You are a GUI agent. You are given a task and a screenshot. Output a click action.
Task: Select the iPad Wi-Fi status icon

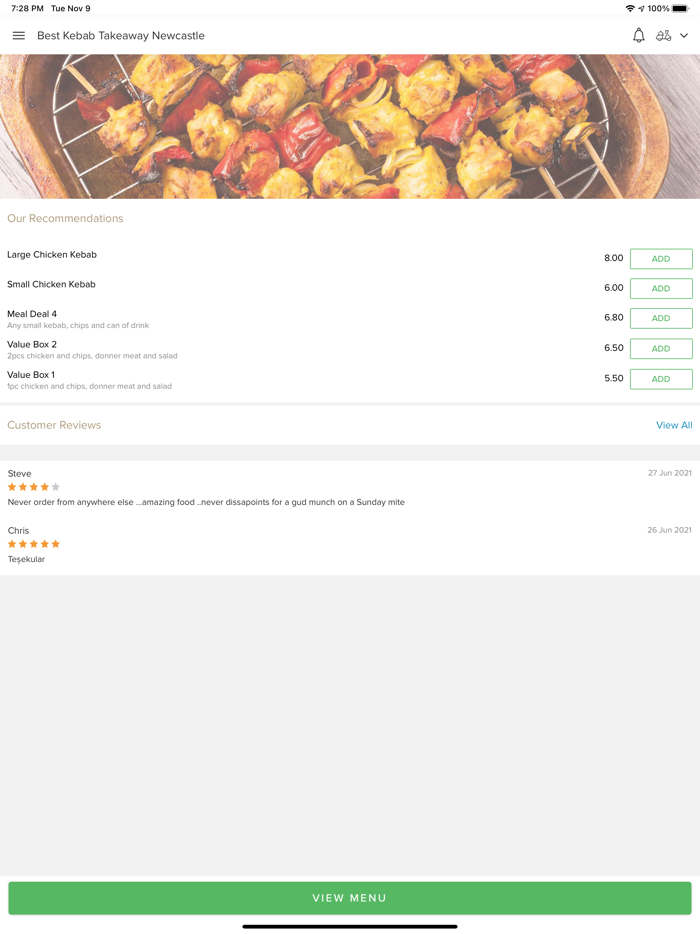coord(630,8)
